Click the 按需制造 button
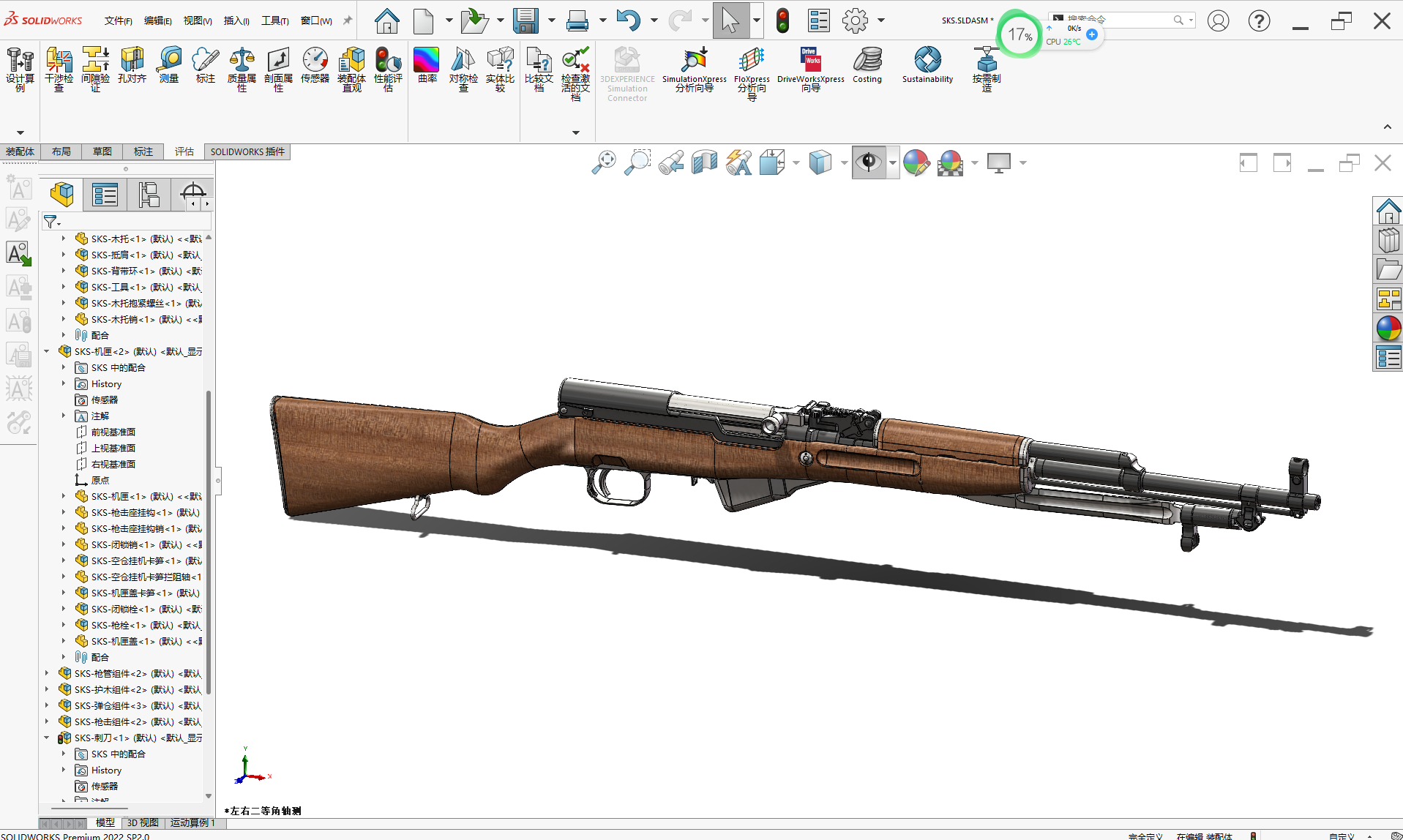 986,69
